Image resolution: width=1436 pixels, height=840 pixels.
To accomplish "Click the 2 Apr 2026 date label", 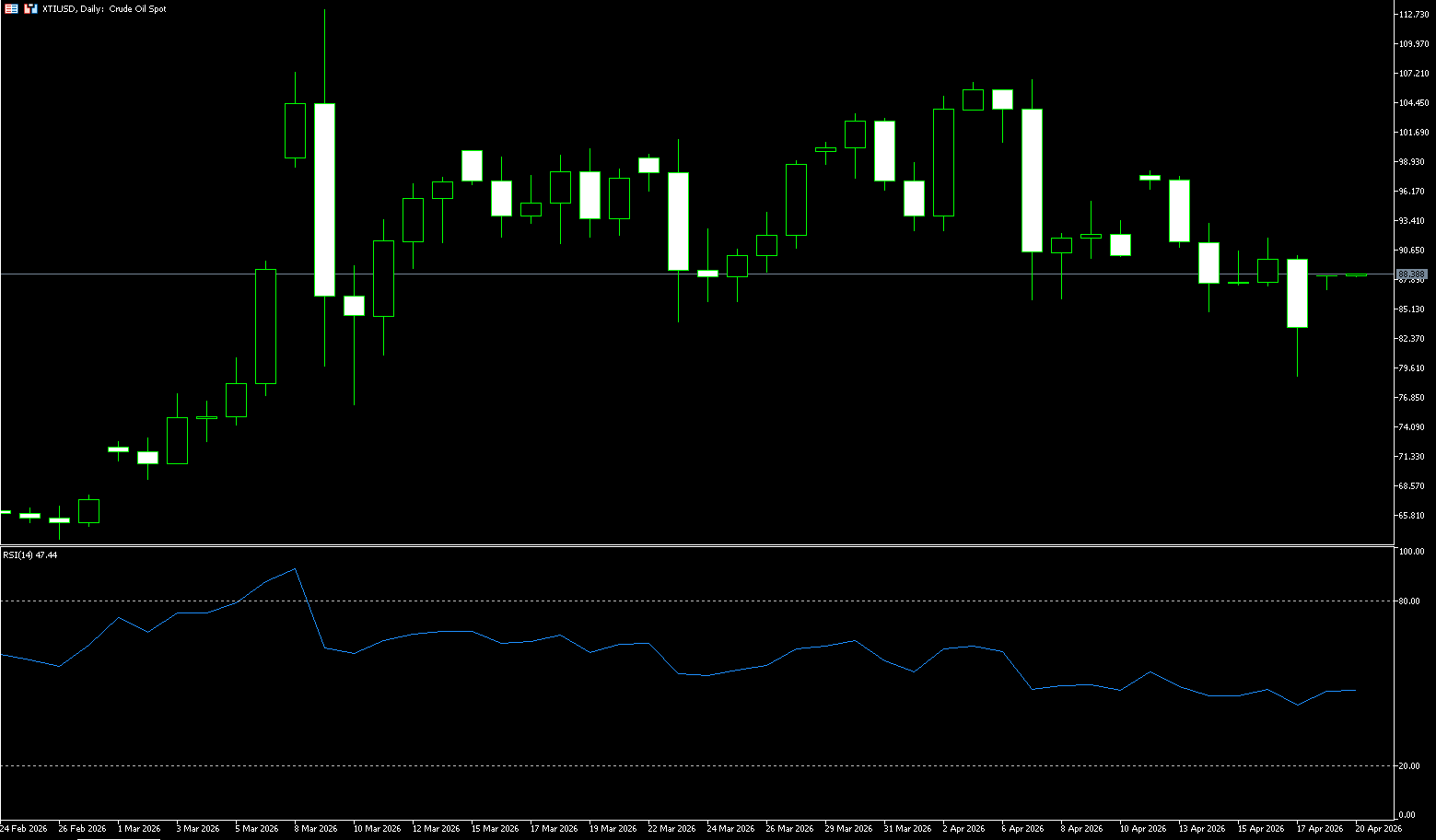I will (963, 829).
